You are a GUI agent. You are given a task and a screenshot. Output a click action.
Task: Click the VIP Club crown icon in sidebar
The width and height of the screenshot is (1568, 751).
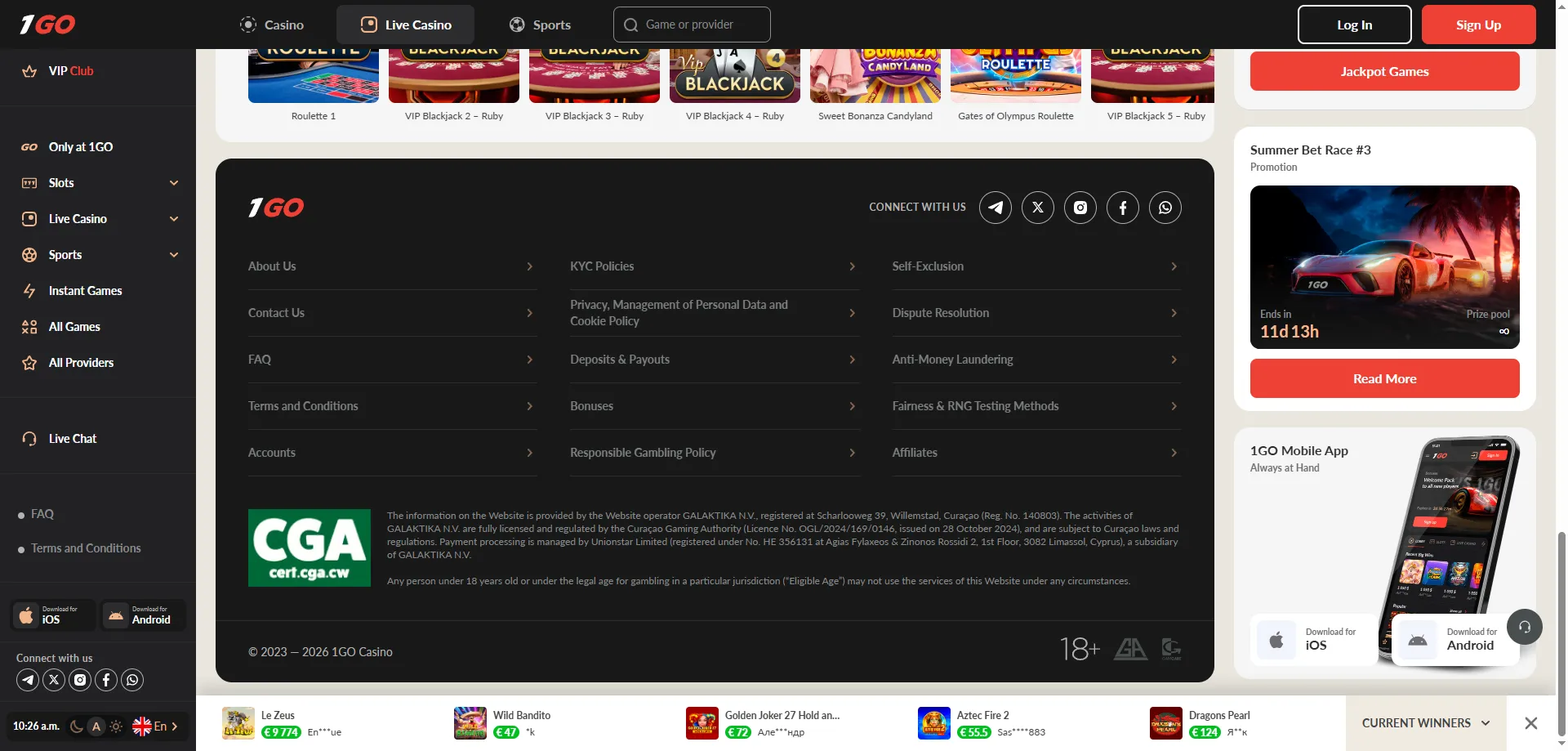29,71
